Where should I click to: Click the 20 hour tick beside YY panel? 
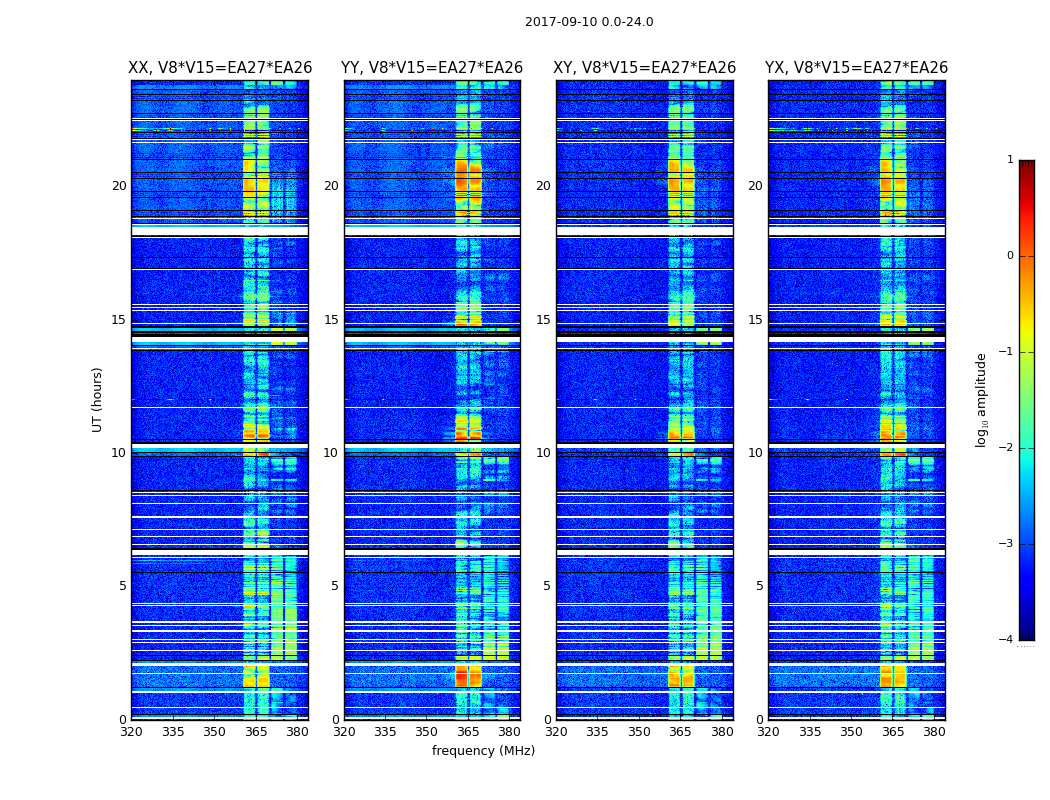click(x=331, y=186)
